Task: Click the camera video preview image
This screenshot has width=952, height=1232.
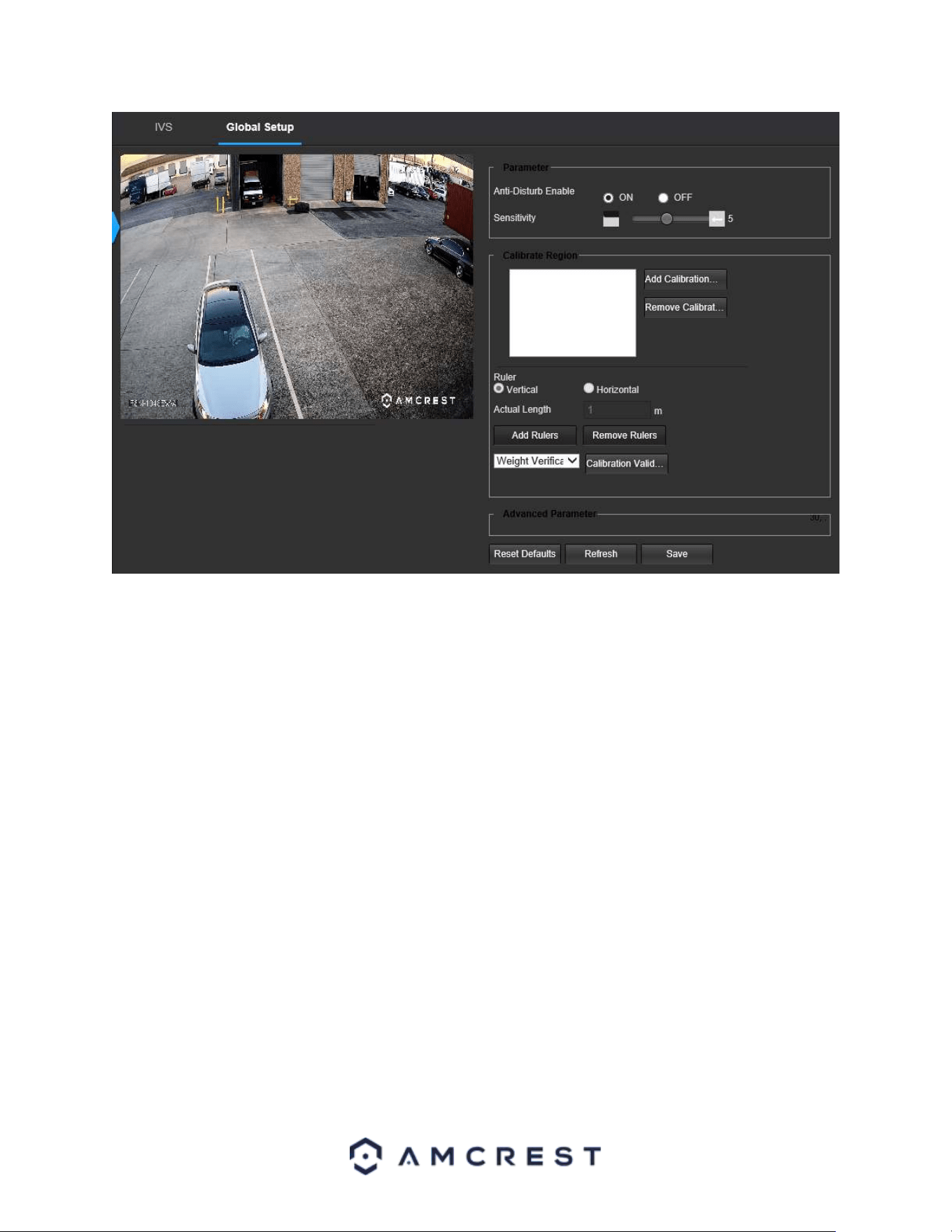Action: point(297,287)
